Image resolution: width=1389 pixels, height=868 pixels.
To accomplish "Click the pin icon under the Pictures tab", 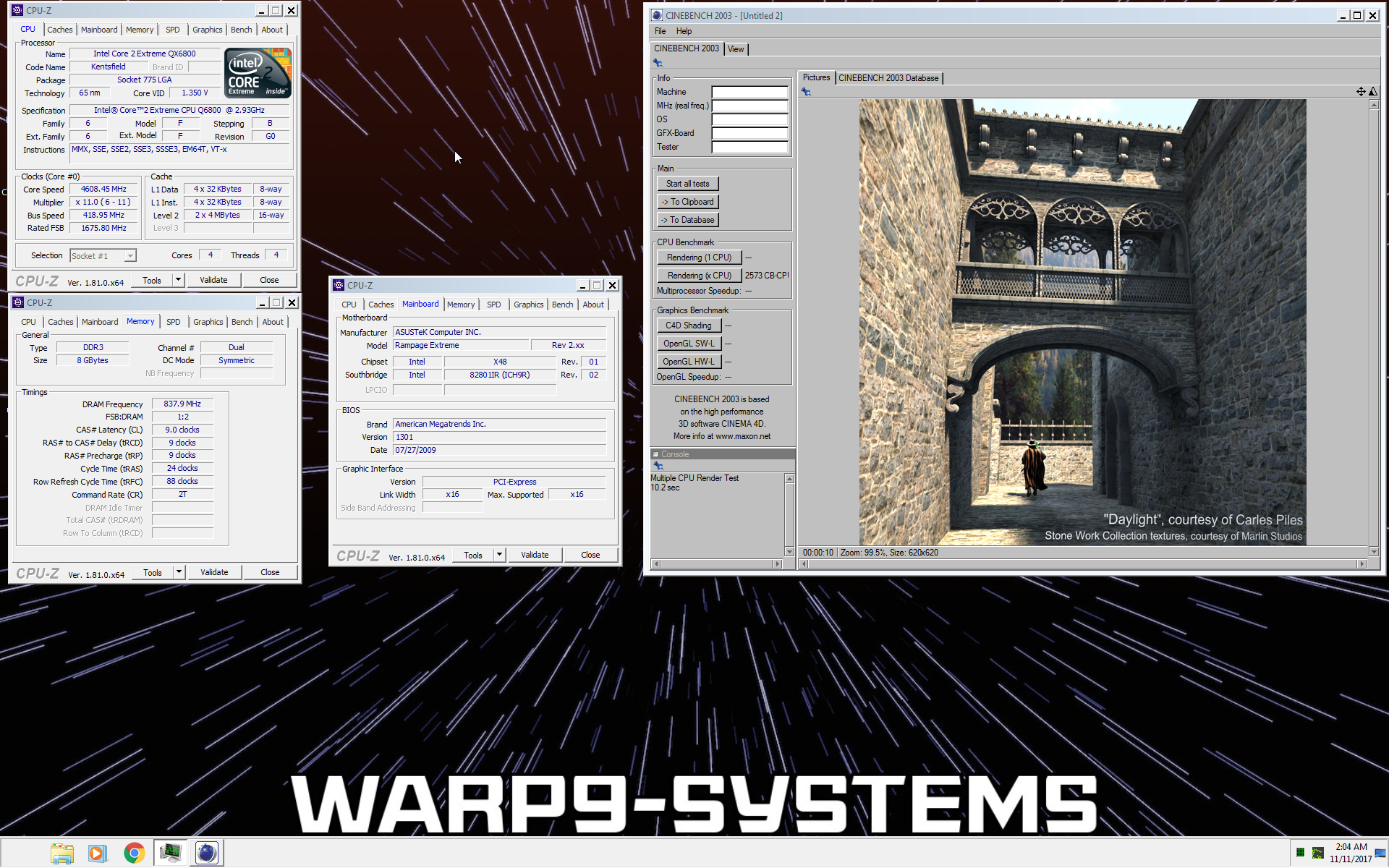I will (806, 92).
